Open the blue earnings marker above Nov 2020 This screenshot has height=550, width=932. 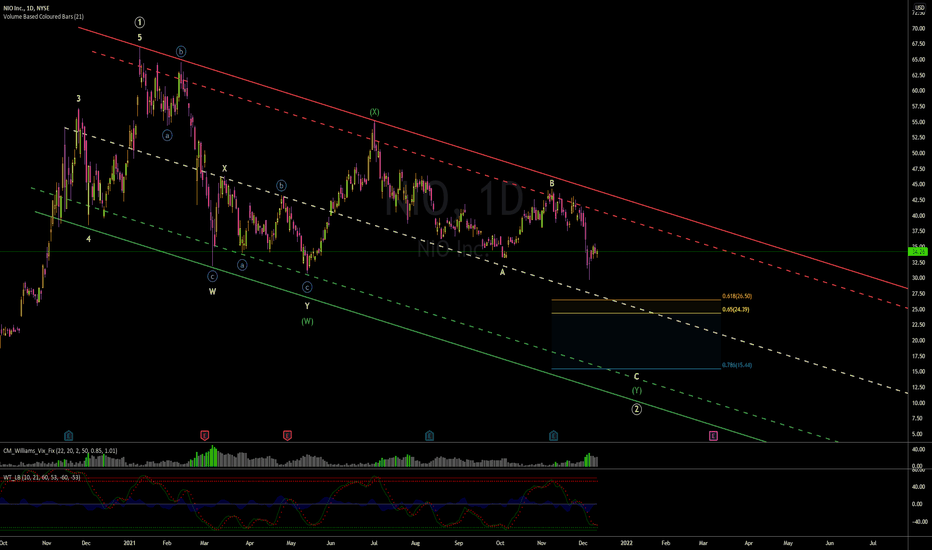point(68,436)
